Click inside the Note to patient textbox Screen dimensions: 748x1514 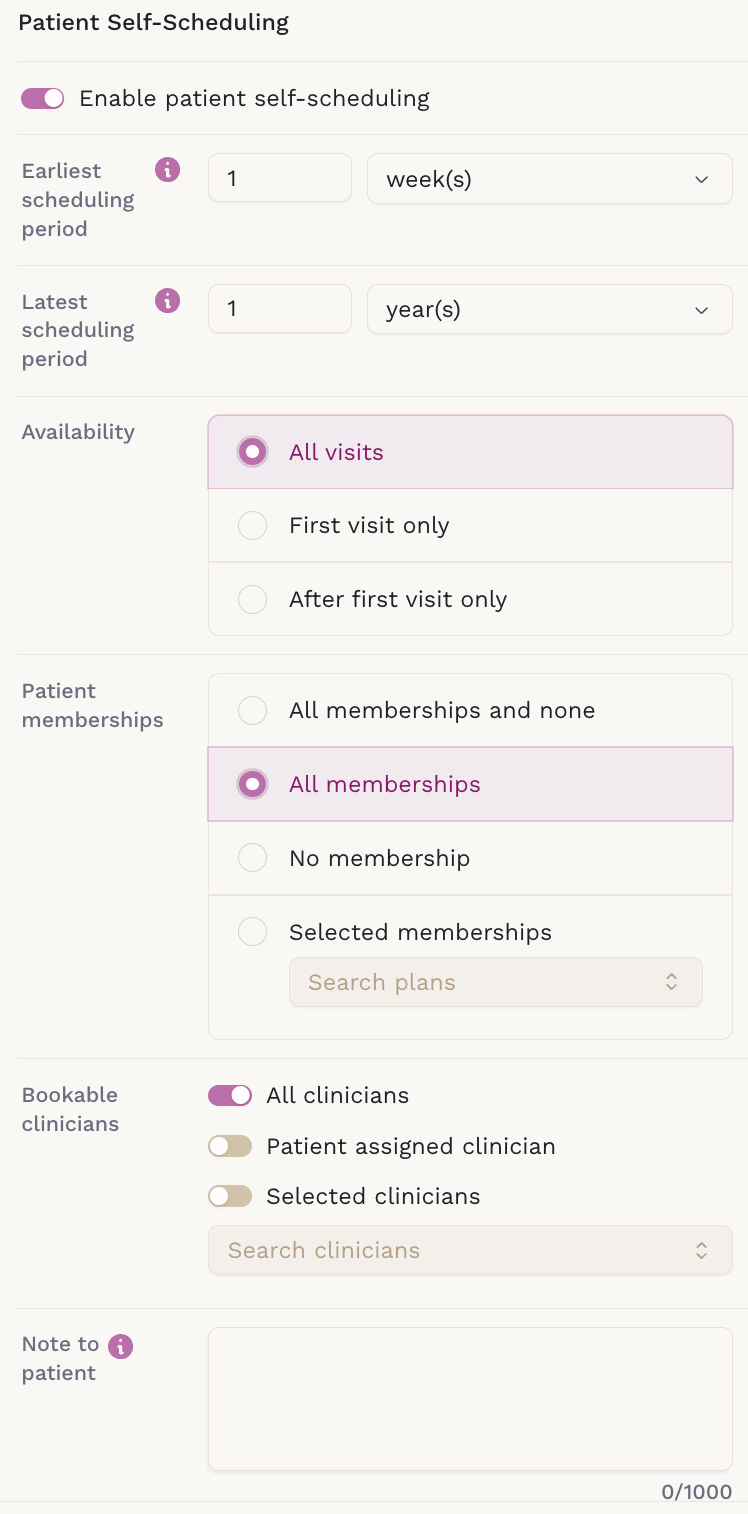point(470,1398)
